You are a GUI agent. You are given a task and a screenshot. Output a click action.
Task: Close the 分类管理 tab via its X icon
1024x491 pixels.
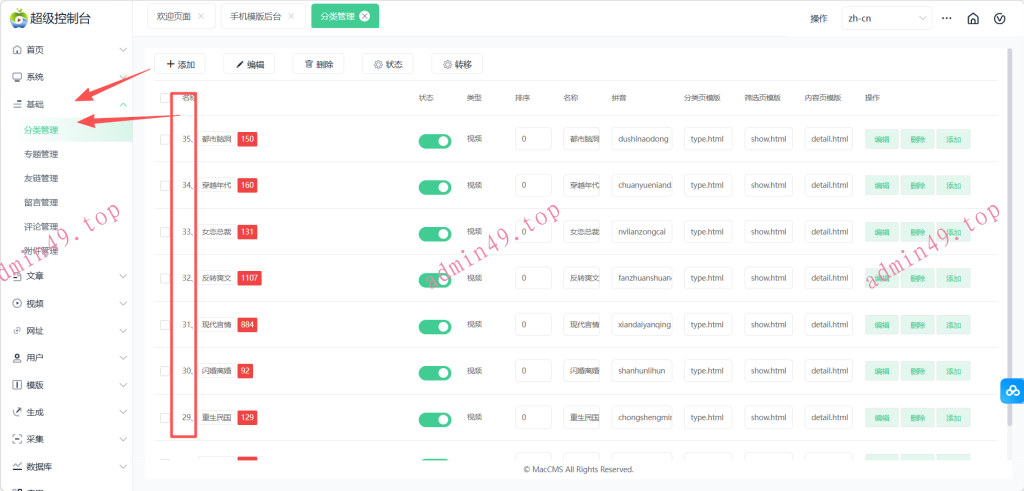pyautogui.click(x=364, y=16)
